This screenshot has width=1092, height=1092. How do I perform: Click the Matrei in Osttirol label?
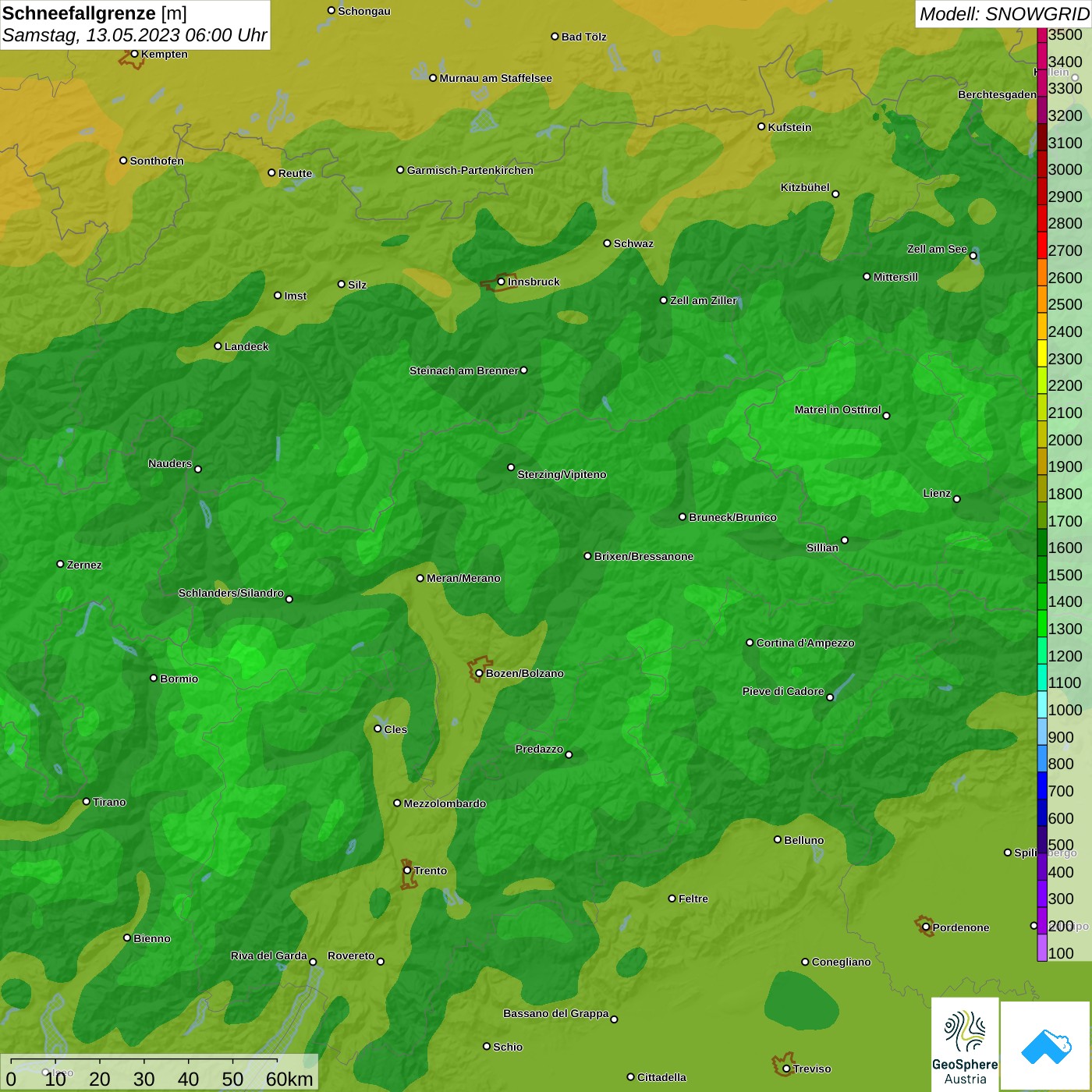point(838,409)
